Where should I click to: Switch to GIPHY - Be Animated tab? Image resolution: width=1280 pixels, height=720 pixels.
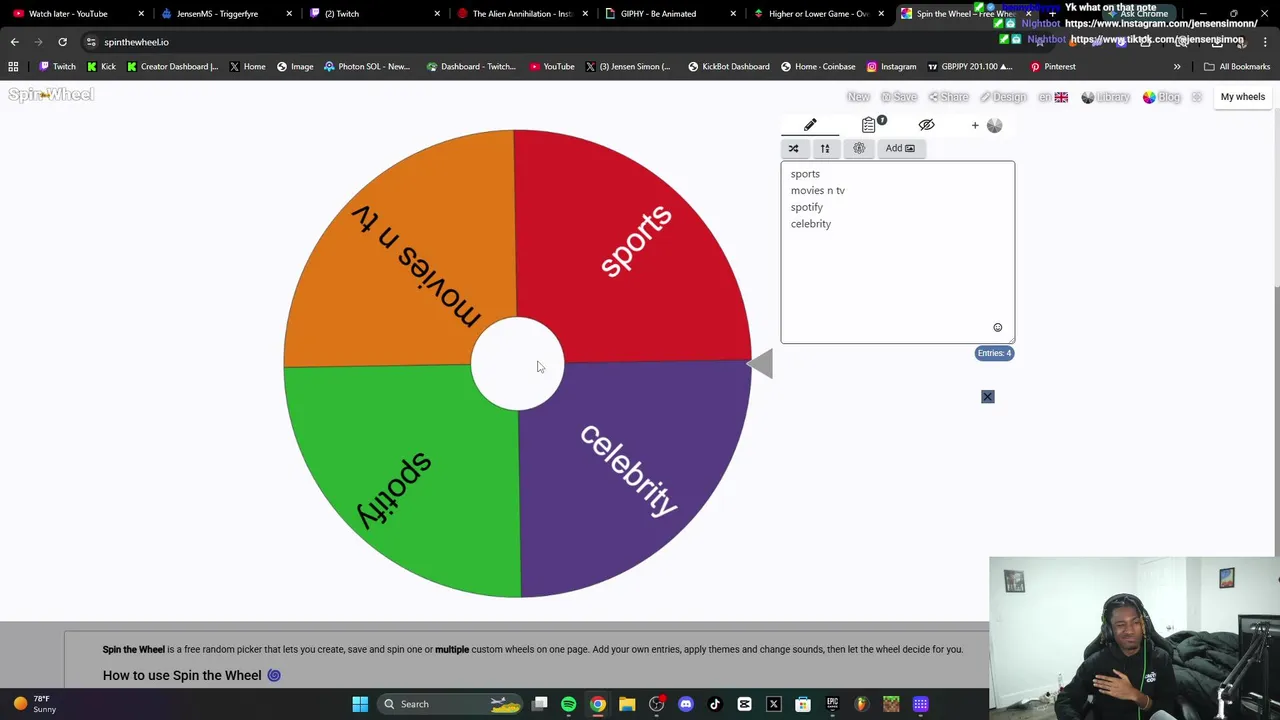coord(669,14)
